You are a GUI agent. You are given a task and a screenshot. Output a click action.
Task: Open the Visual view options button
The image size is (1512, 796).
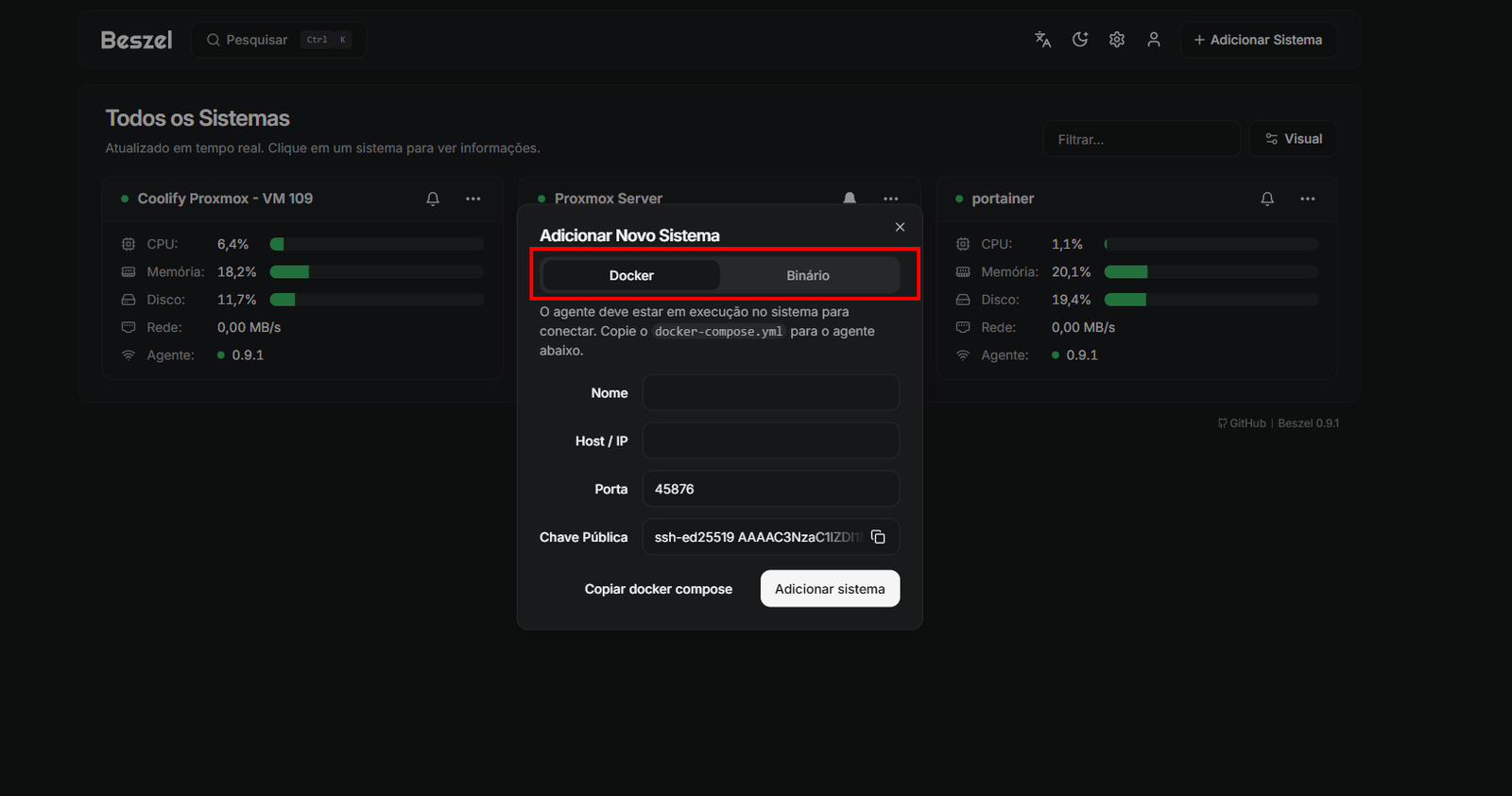pos(1293,139)
